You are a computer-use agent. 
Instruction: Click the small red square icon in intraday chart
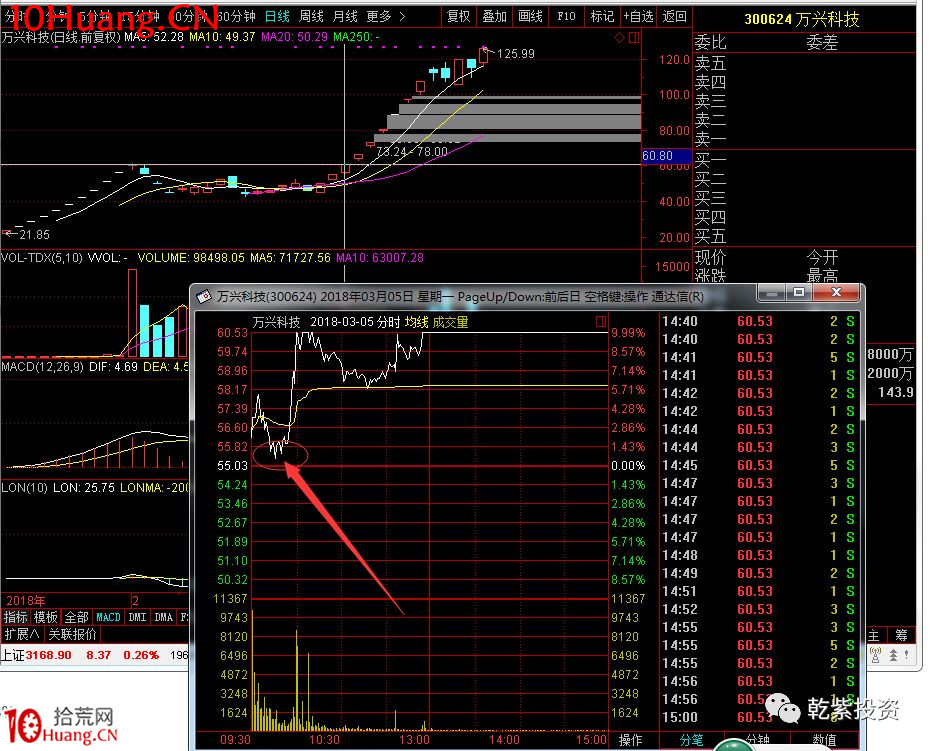(601, 322)
